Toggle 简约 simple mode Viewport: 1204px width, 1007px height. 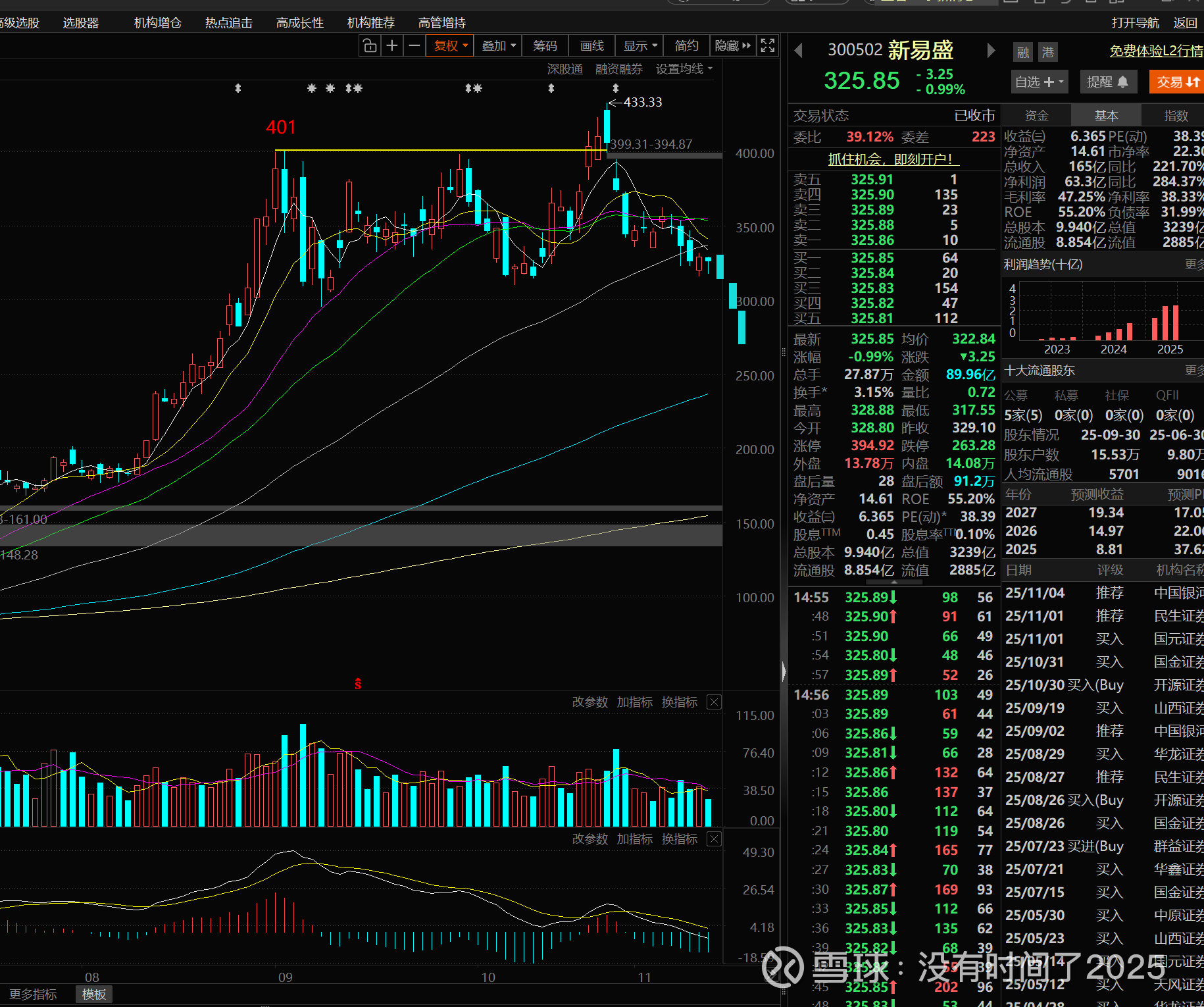pyautogui.click(x=686, y=45)
